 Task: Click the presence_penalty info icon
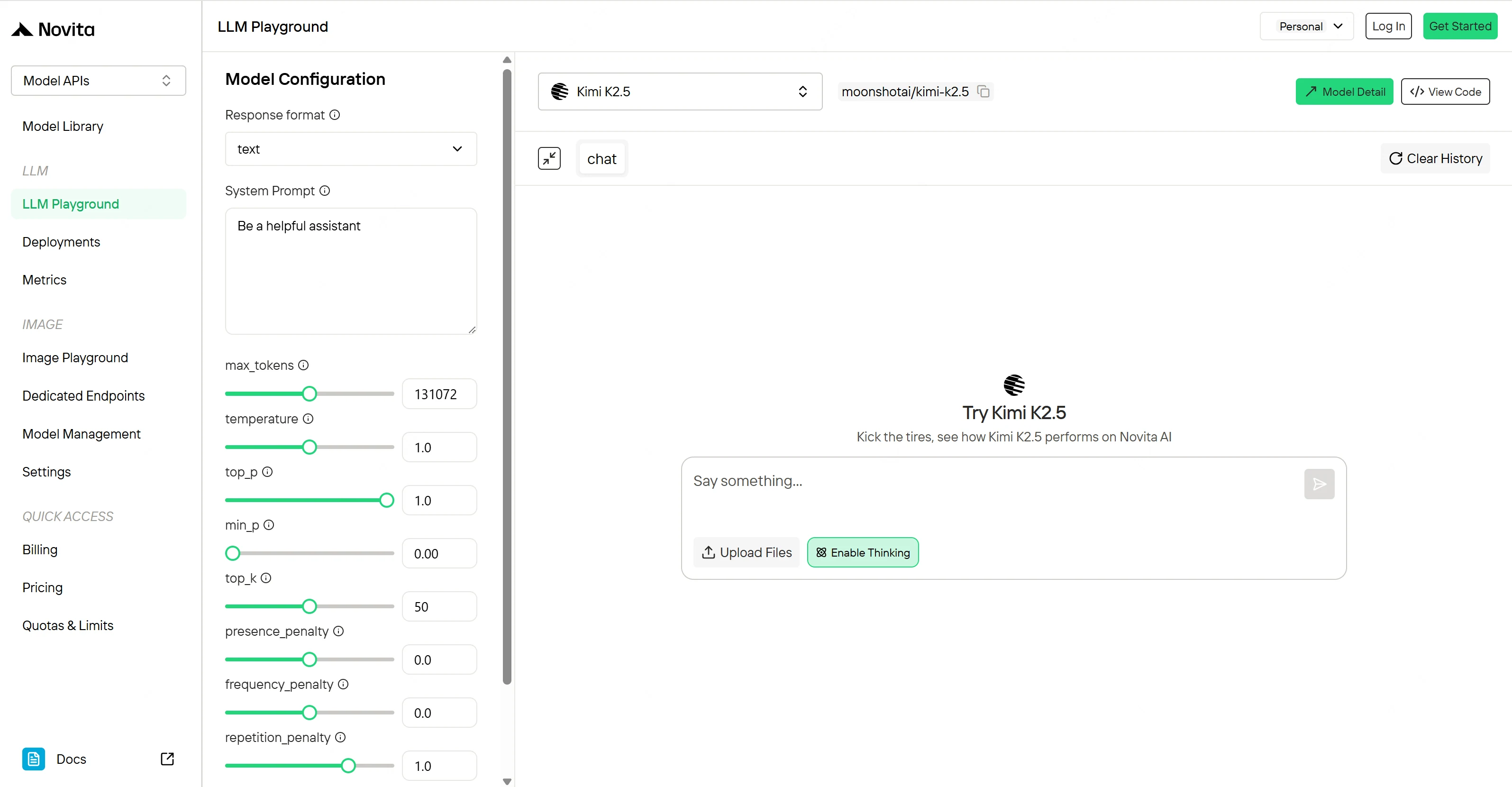(x=339, y=631)
